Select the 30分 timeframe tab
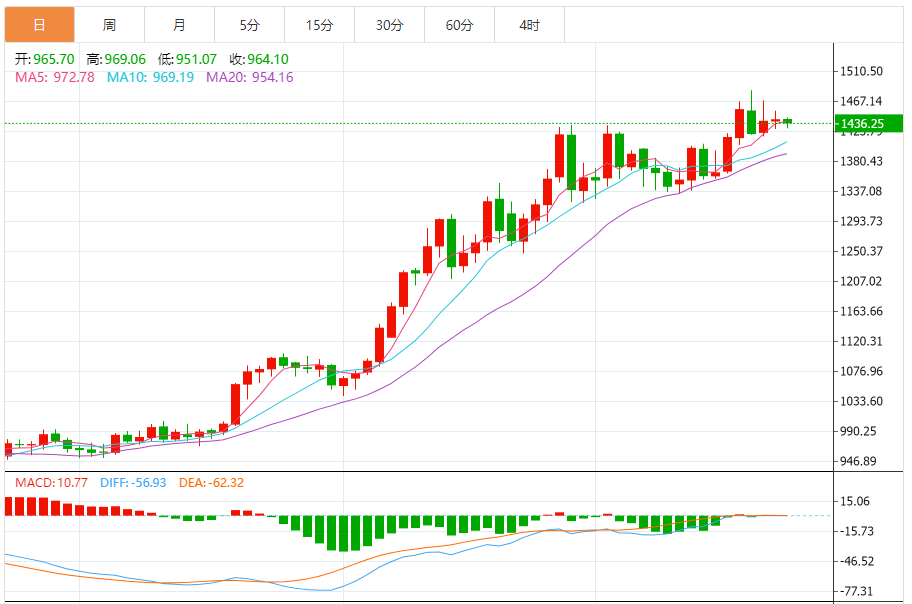 [x=389, y=25]
